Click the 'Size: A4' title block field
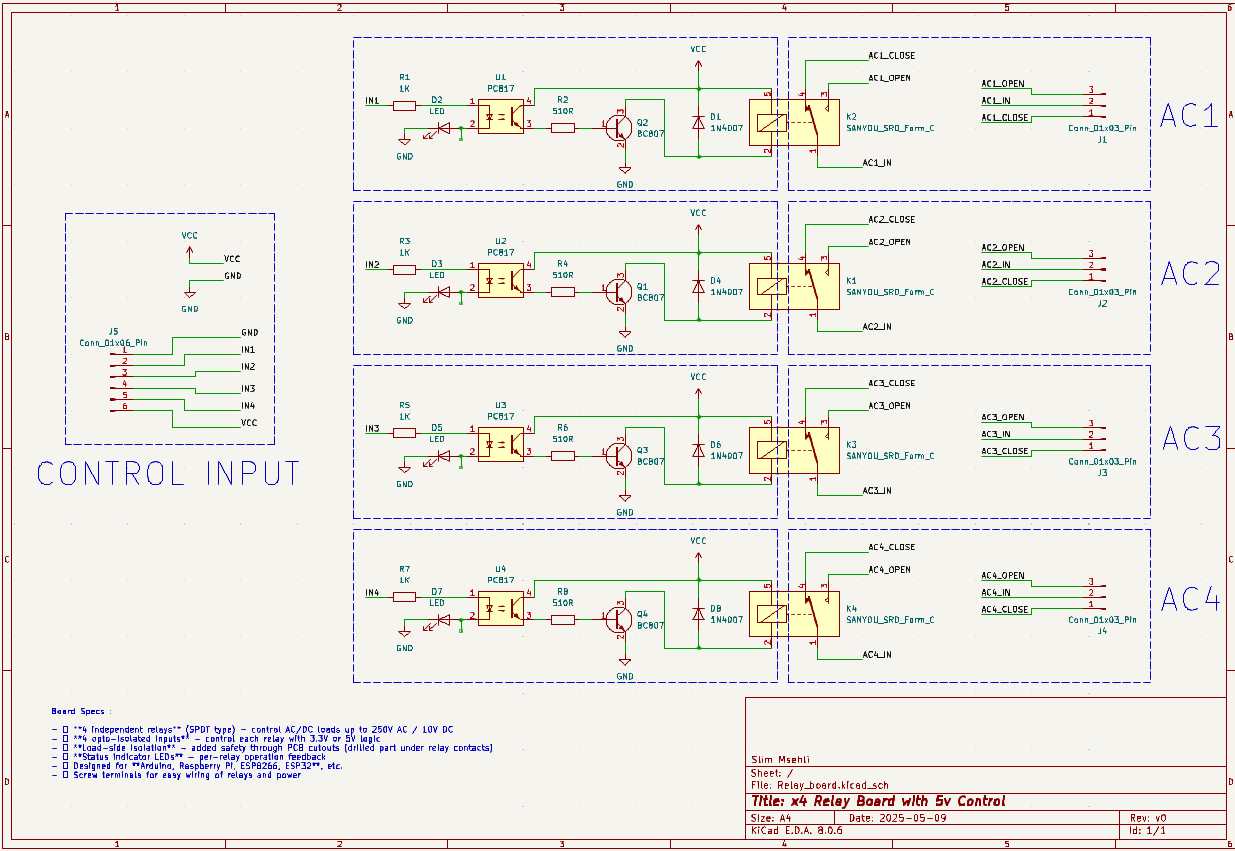Viewport: 1235px width, 851px height. click(770, 817)
